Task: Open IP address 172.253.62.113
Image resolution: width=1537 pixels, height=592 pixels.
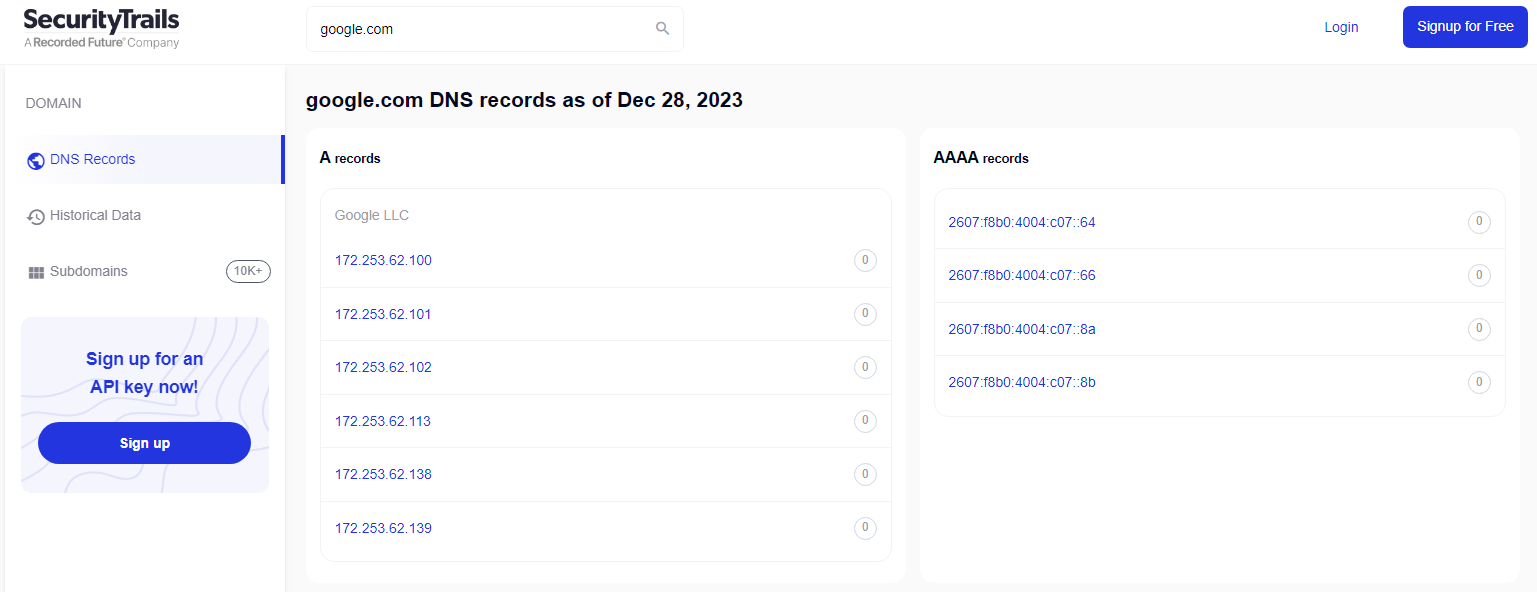Action: click(383, 421)
